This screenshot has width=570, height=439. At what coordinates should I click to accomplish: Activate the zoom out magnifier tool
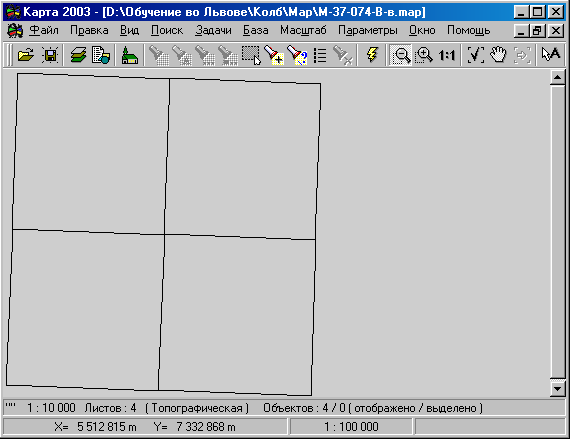pos(401,55)
